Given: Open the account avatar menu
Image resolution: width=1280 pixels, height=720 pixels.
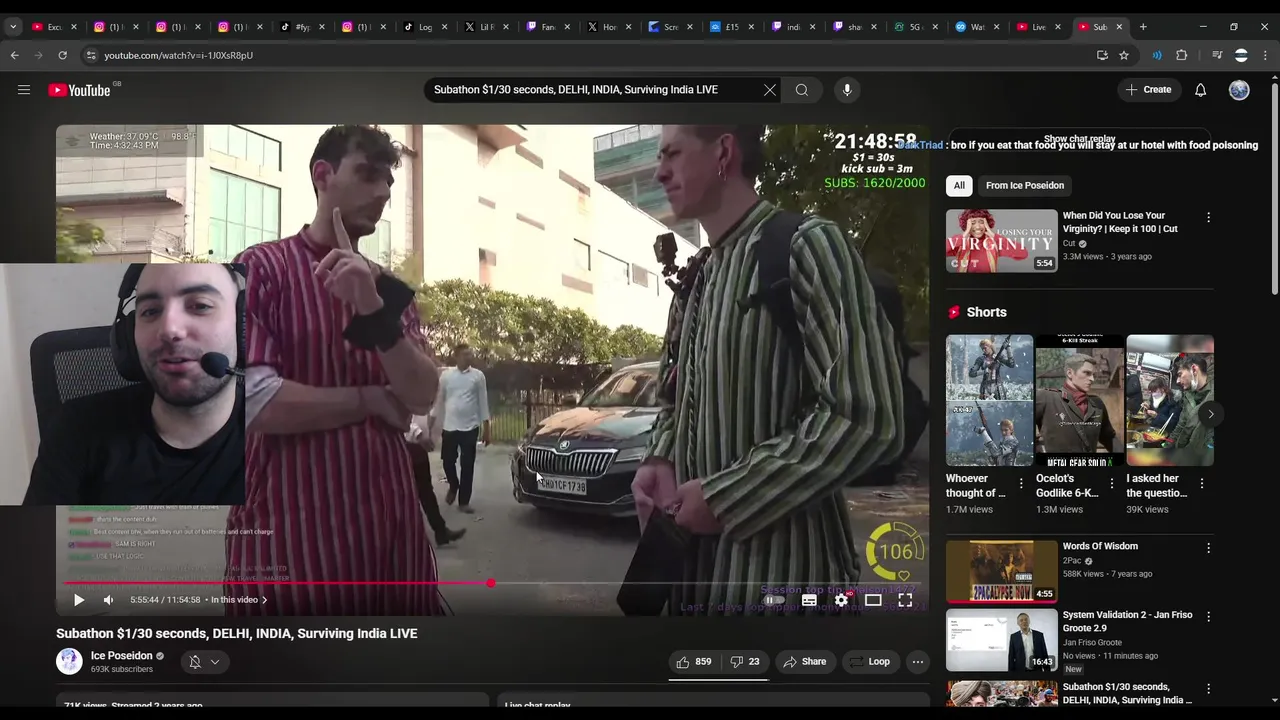Looking at the screenshot, I should point(1239,90).
